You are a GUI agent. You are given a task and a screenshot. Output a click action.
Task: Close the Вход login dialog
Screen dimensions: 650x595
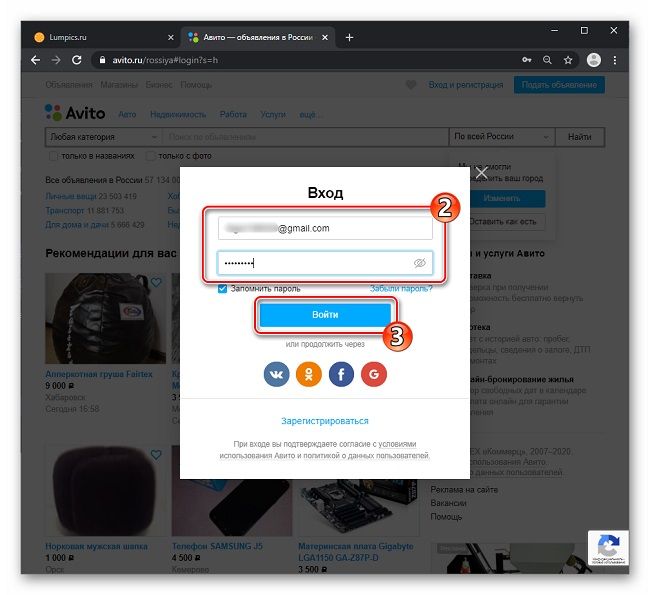coord(481,173)
